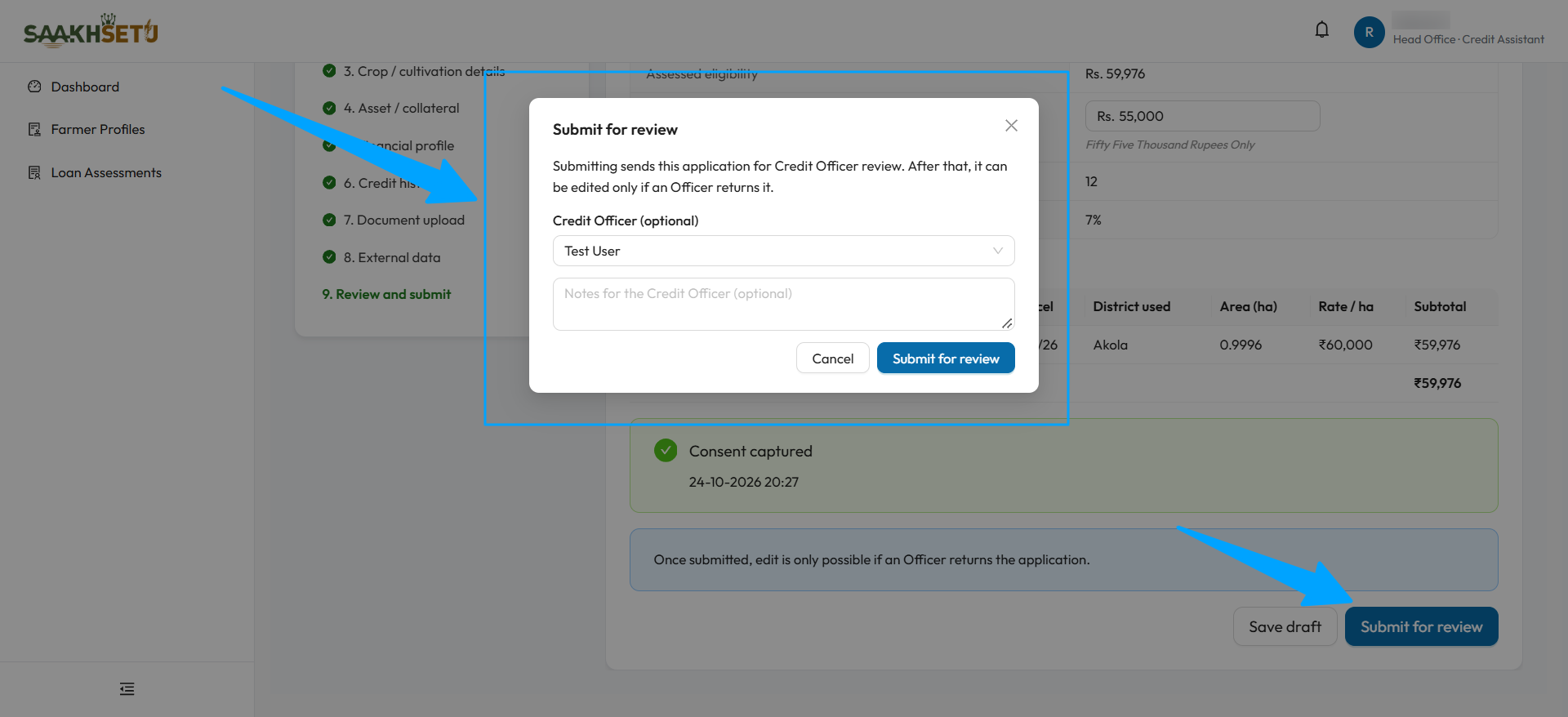Click the Notes for the Credit Officer field
Image resolution: width=1568 pixels, height=717 pixels.
point(783,304)
